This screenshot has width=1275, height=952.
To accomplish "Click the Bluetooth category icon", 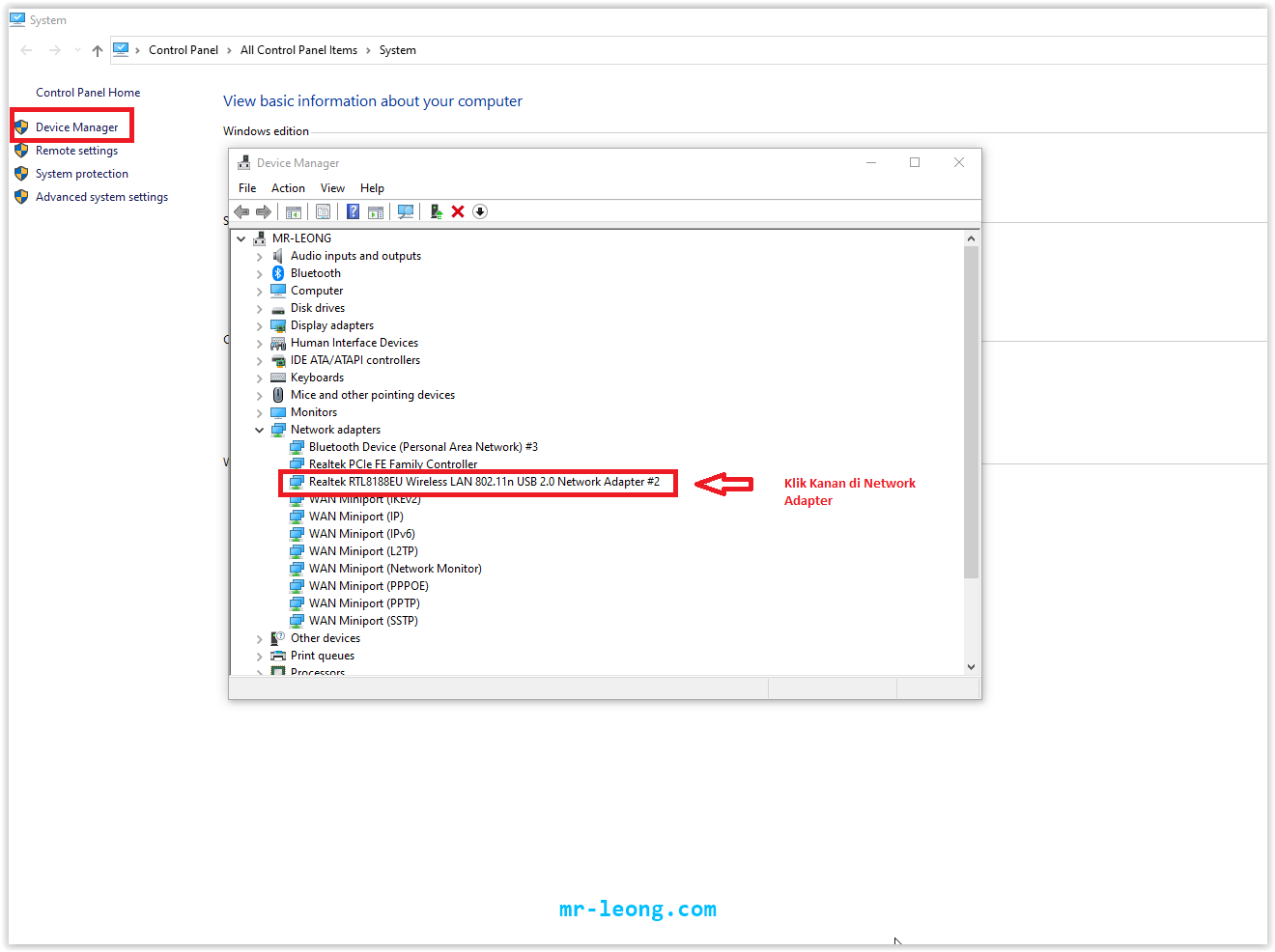I will 278,273.
